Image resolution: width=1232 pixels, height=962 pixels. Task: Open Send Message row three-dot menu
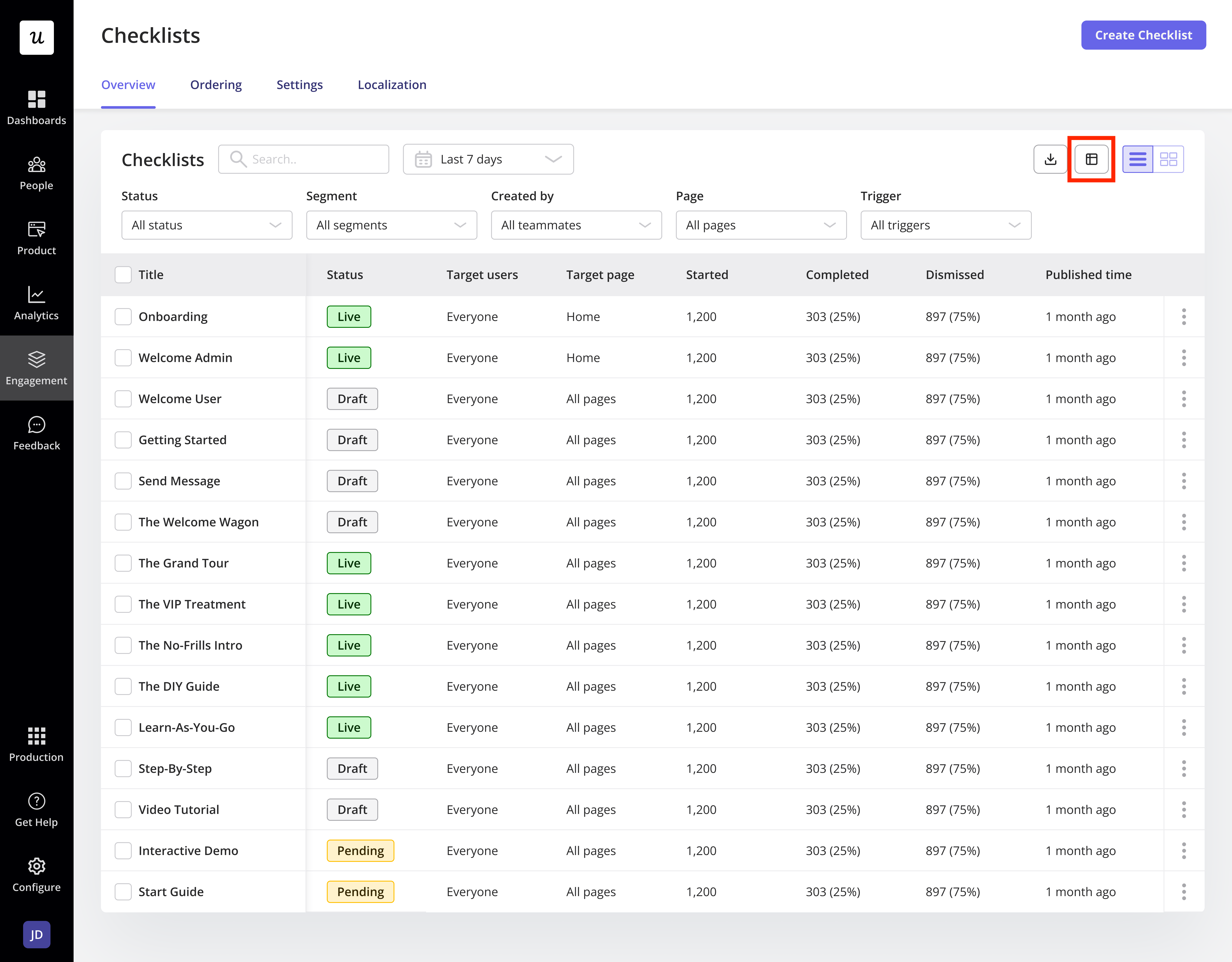click(x=1184, y=481)
